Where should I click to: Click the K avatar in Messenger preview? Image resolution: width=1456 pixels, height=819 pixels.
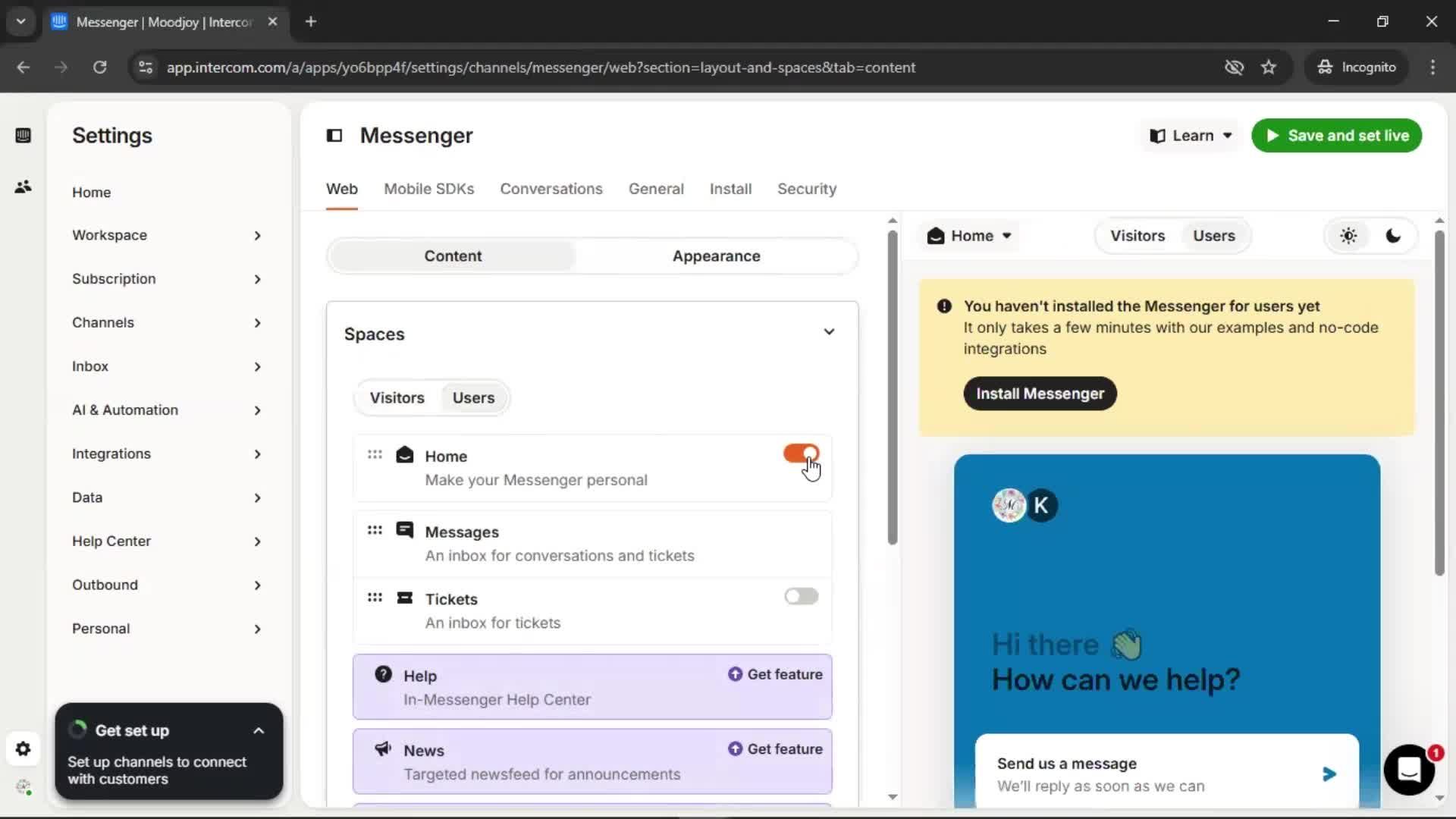click(1041, 505)
